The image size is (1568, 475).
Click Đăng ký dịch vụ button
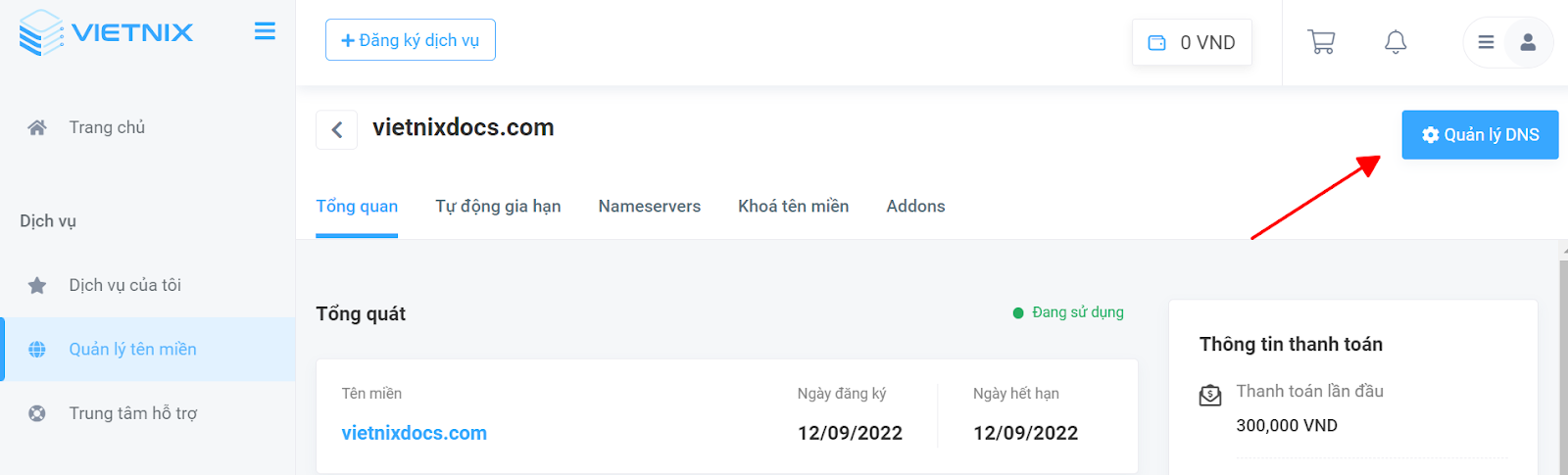pos(410,40)
